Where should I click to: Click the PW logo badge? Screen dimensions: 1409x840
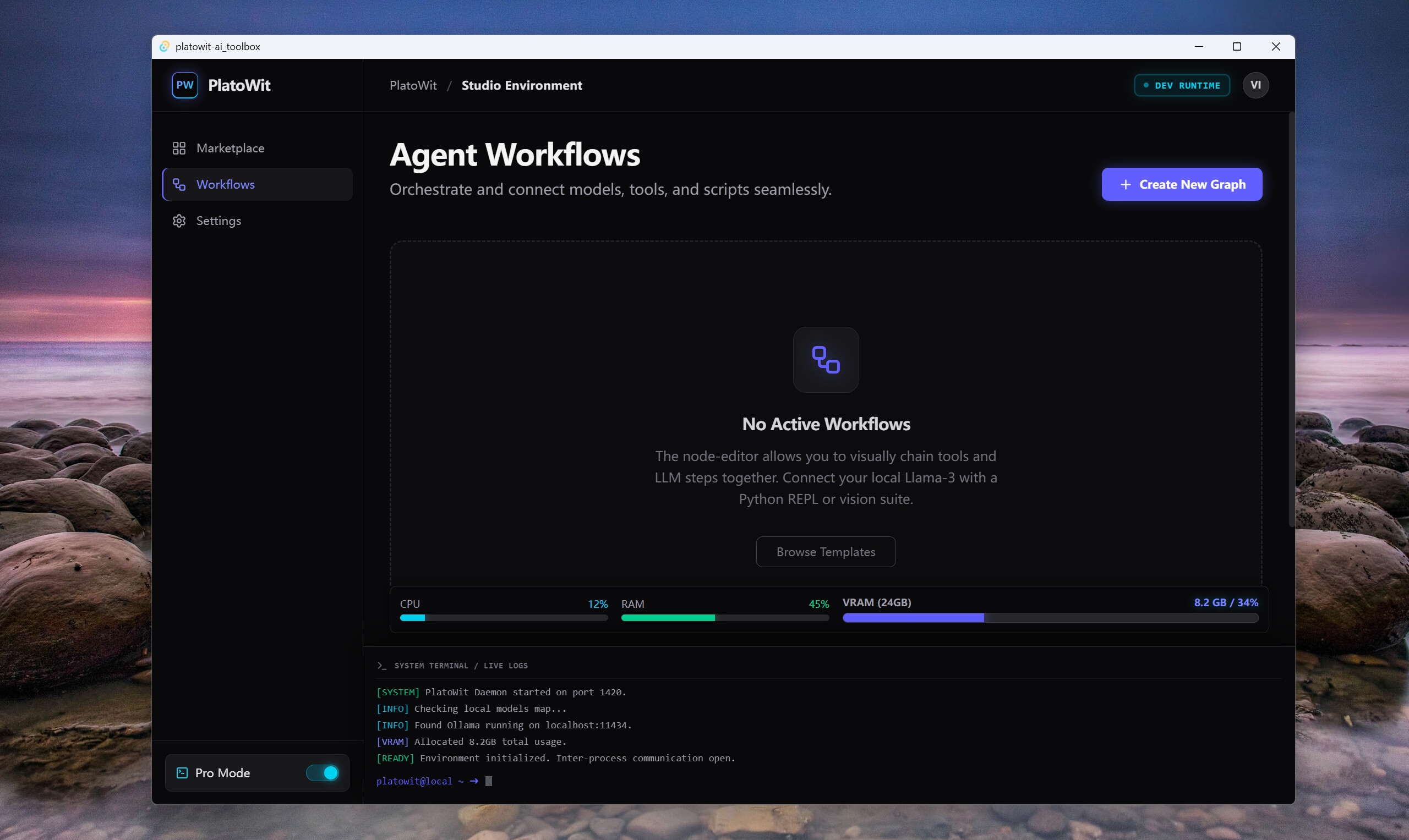[184, 85]
